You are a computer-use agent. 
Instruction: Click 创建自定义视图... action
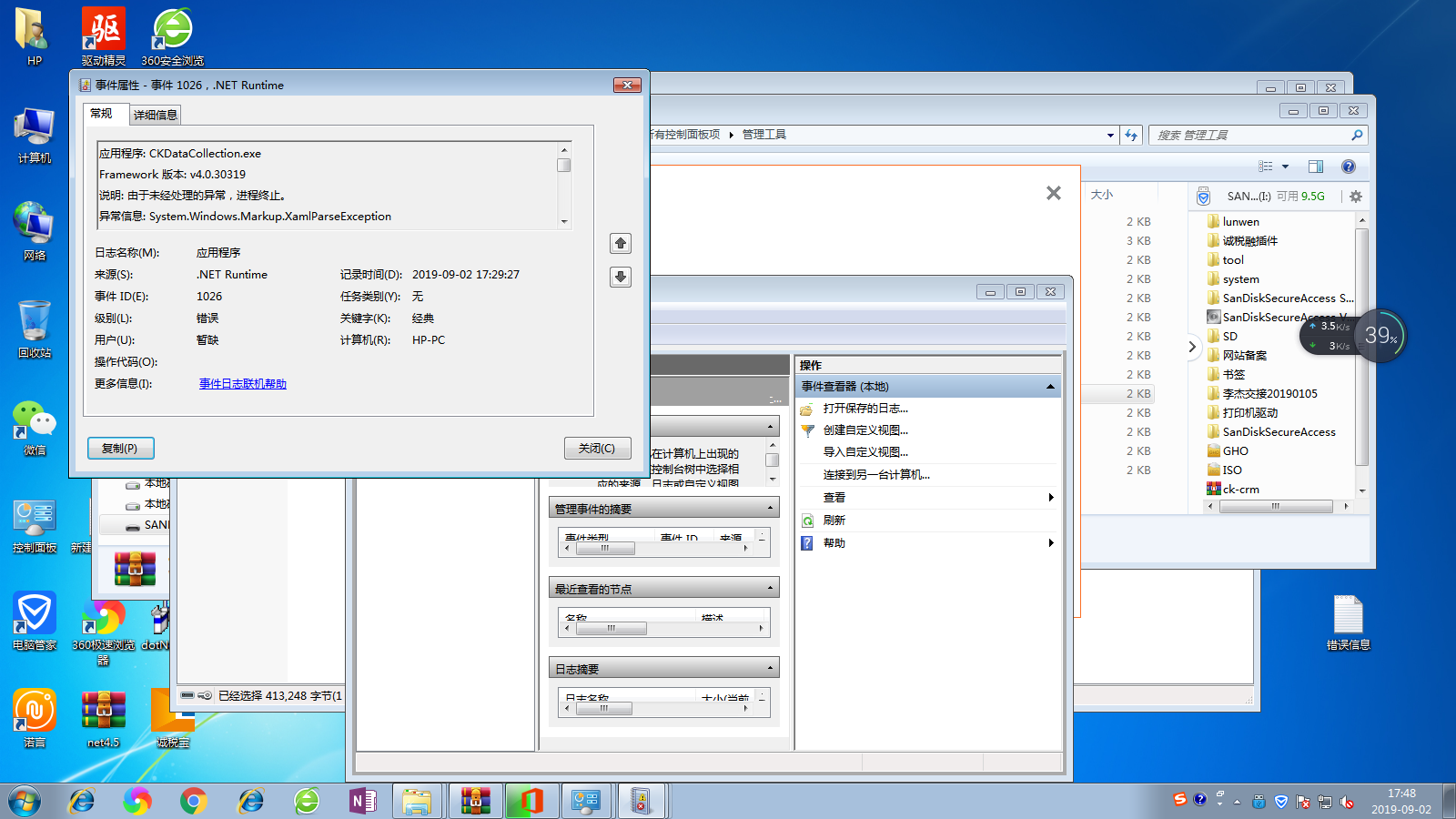[865, 430]
